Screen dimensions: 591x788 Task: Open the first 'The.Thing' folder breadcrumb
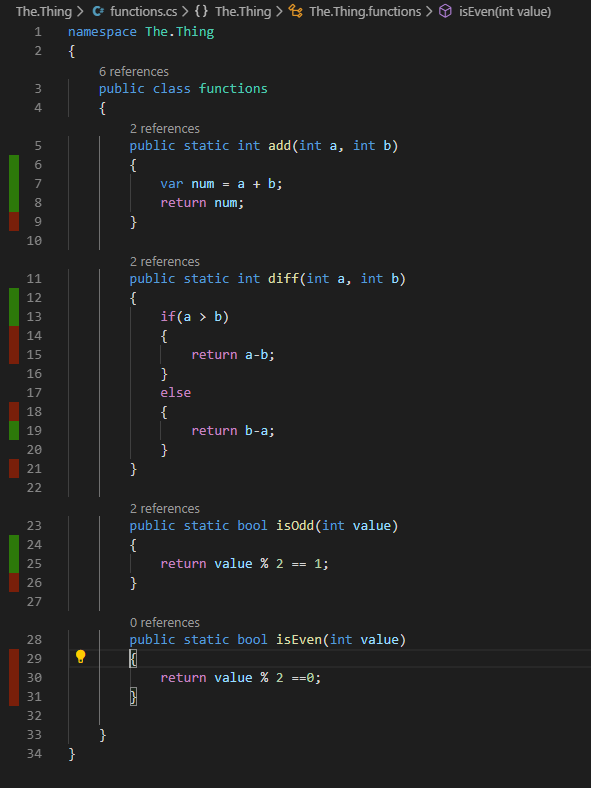[x=44, y=11]
